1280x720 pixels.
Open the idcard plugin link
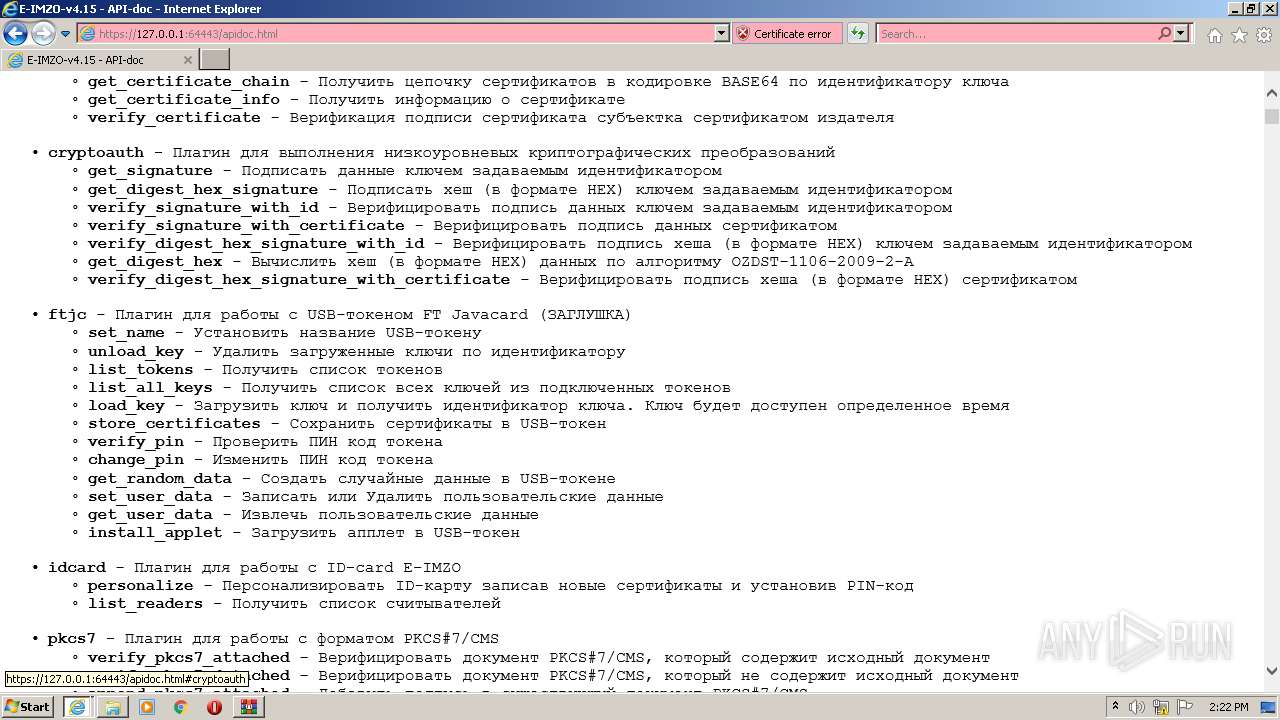pos(77,568)
